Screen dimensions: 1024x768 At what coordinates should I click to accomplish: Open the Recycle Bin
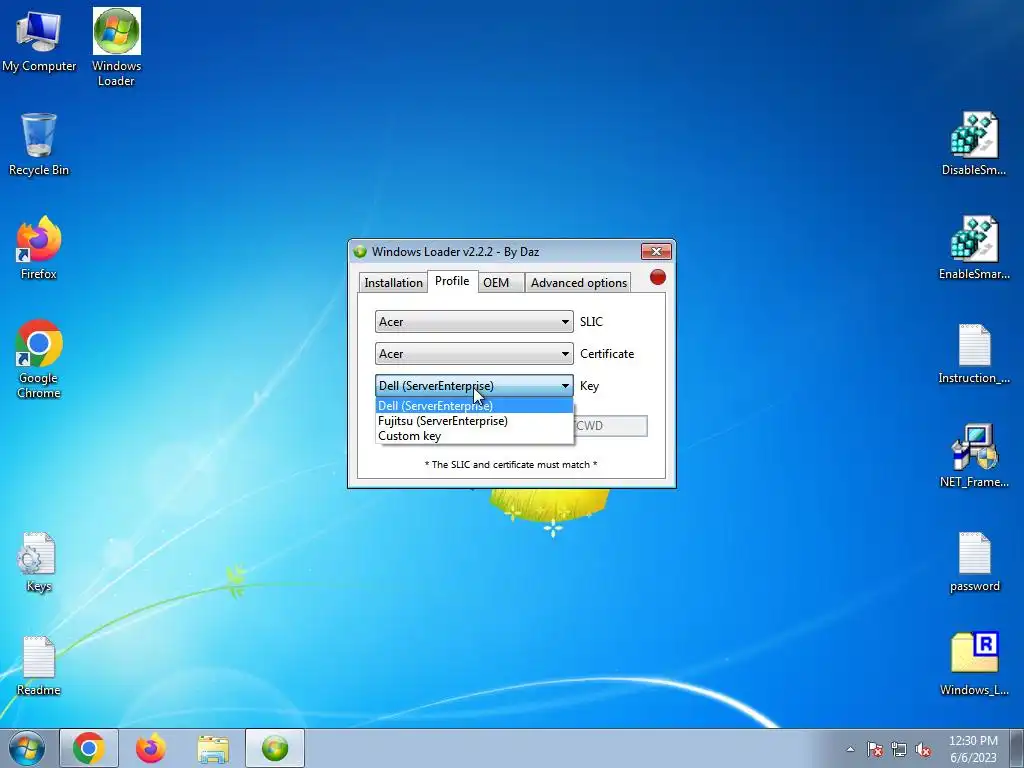tap(39, 144)
